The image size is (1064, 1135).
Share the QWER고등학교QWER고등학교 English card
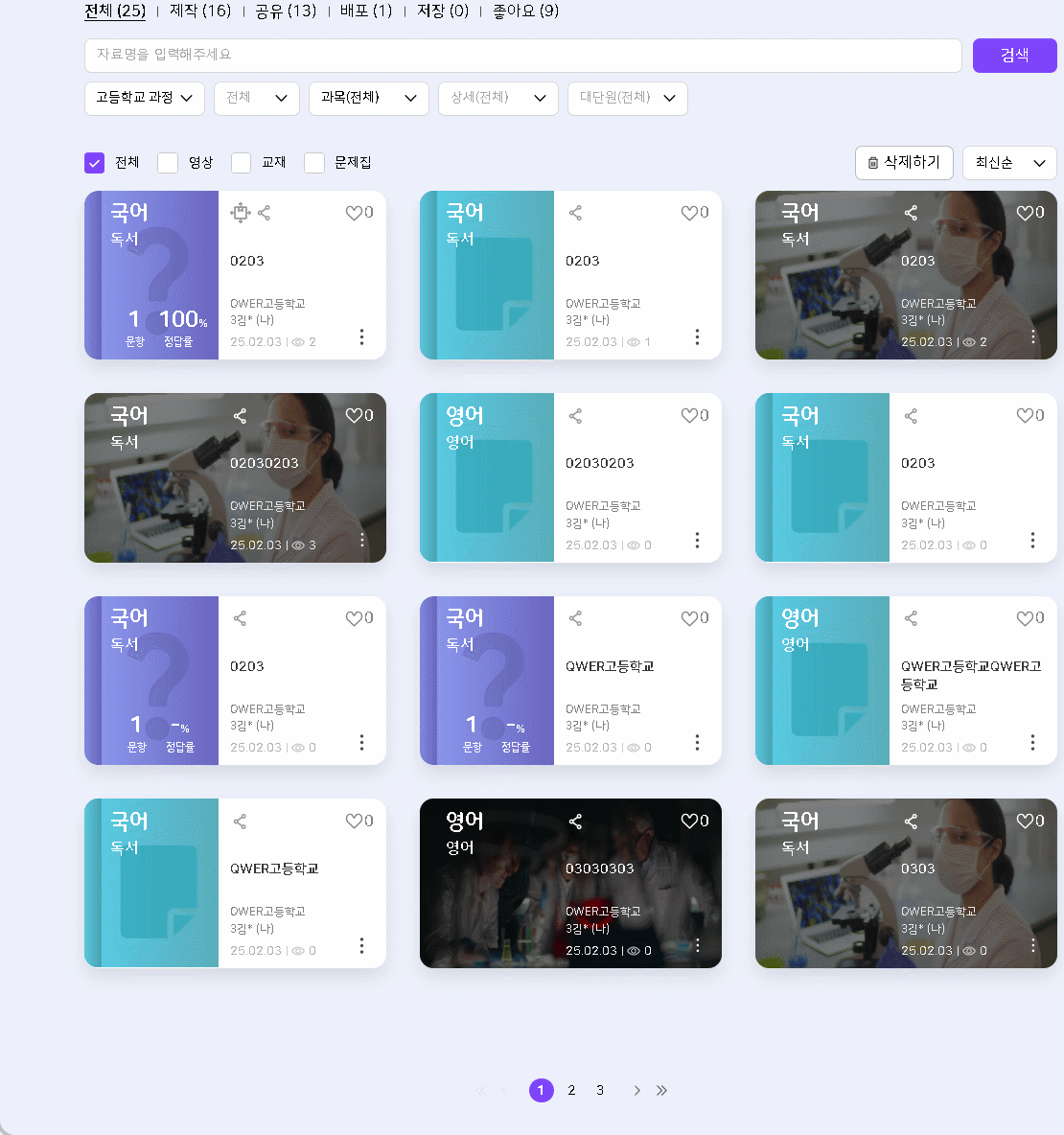[911, 618]
